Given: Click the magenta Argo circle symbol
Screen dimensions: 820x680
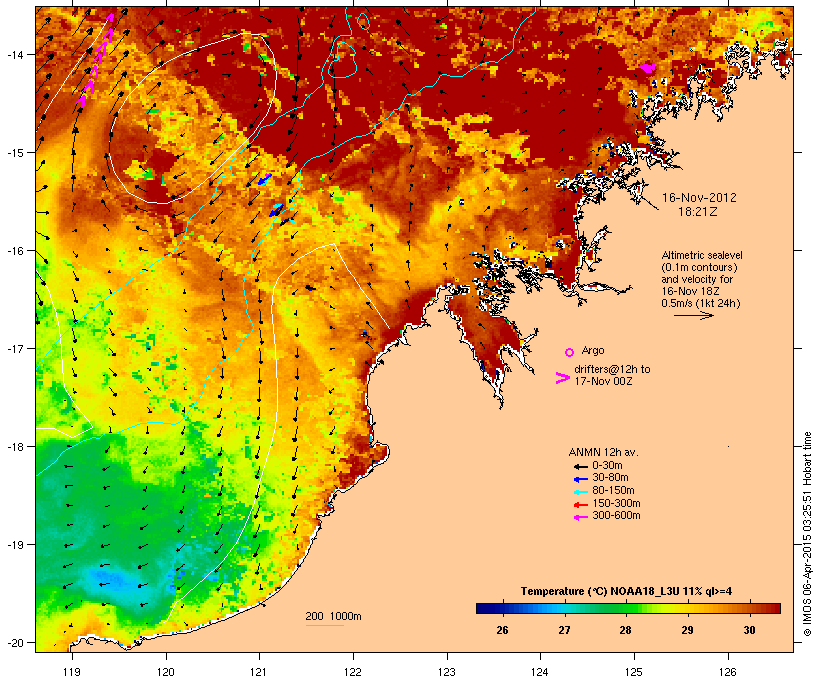Looking at the screenshot, I should (570, 352).
